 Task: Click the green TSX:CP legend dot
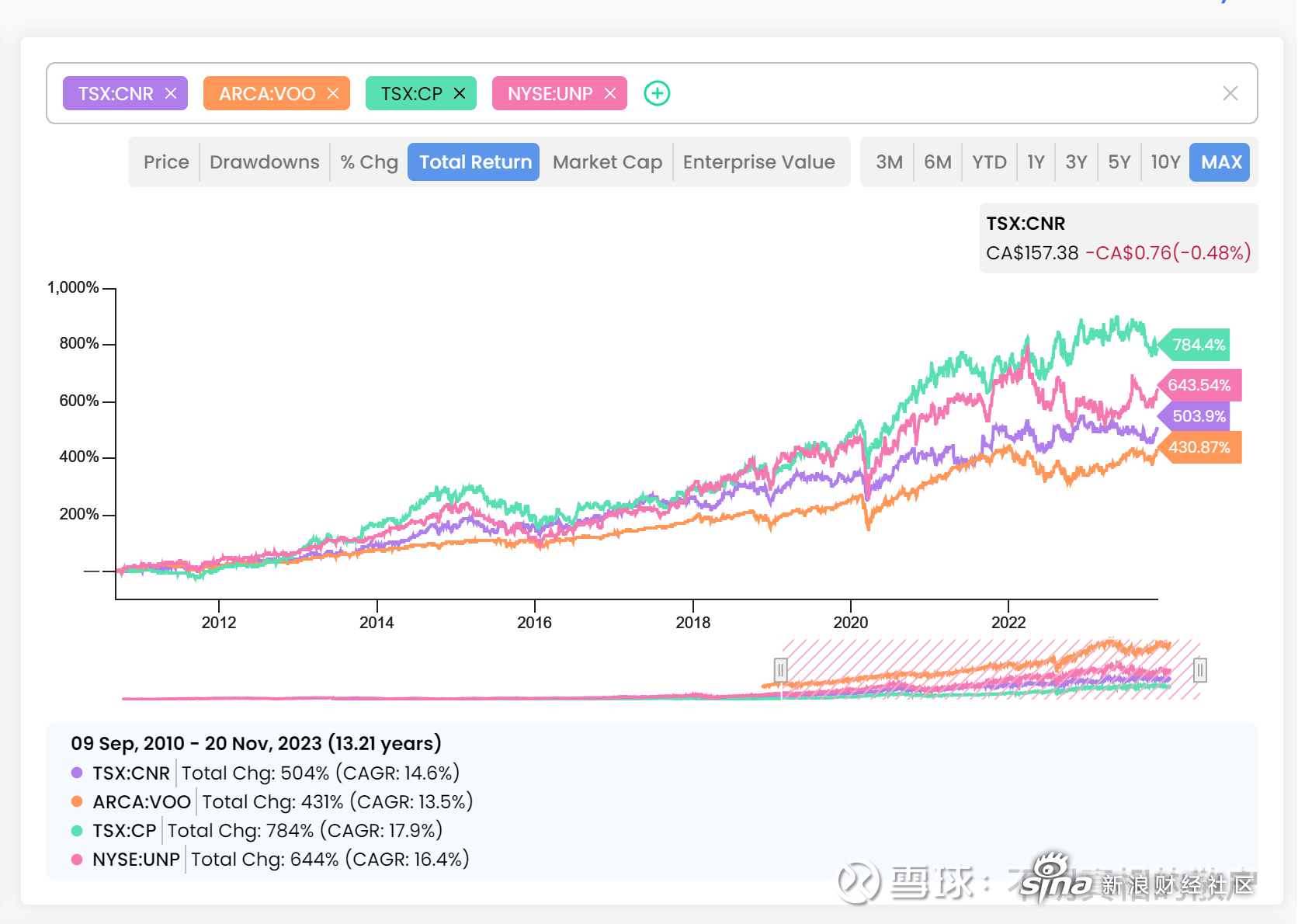point(77,830)
